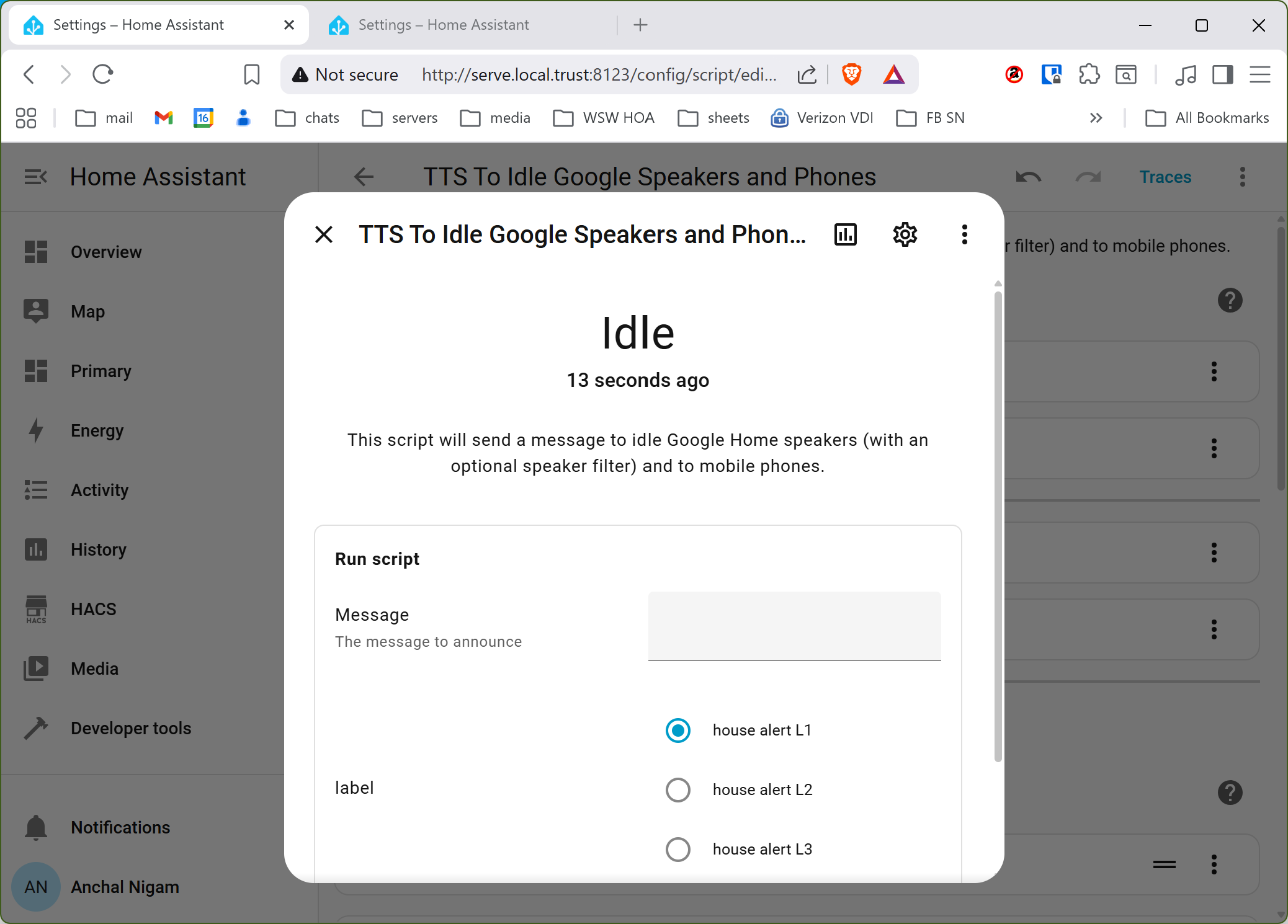
Task: Open dialog three-dot overflow menu
Action: 964,234
